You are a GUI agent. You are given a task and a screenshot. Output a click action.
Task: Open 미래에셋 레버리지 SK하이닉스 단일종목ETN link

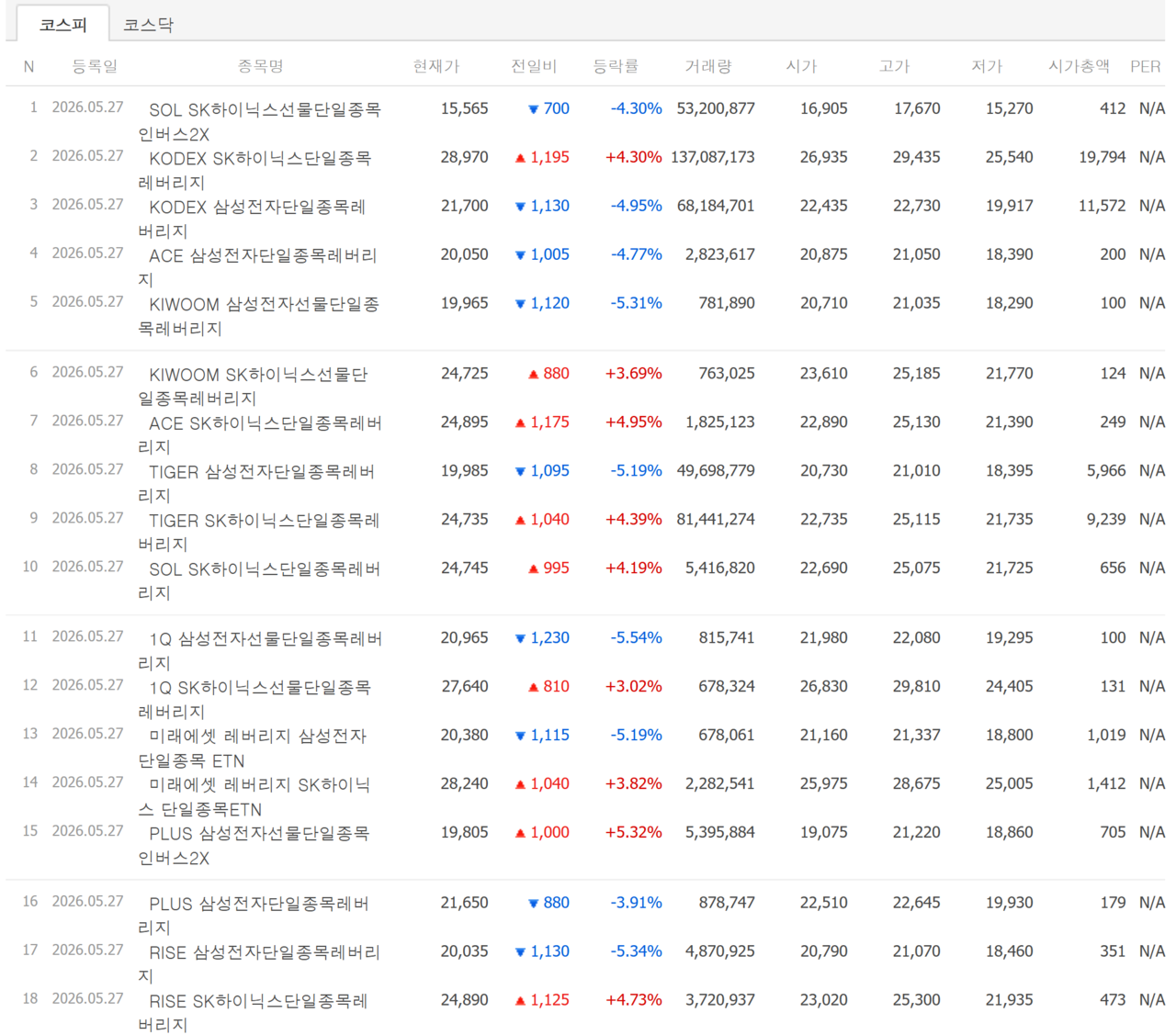[254, 796]
